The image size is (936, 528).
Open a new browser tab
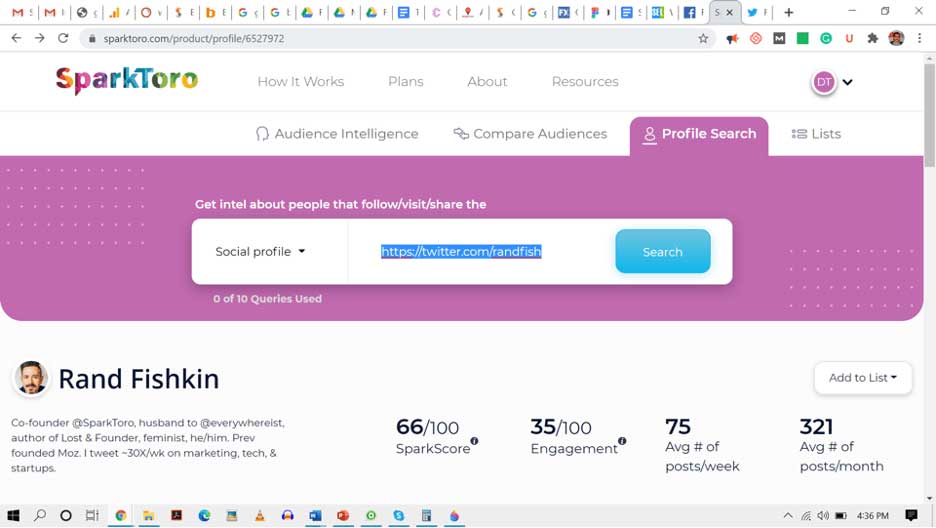pos(789,12)
